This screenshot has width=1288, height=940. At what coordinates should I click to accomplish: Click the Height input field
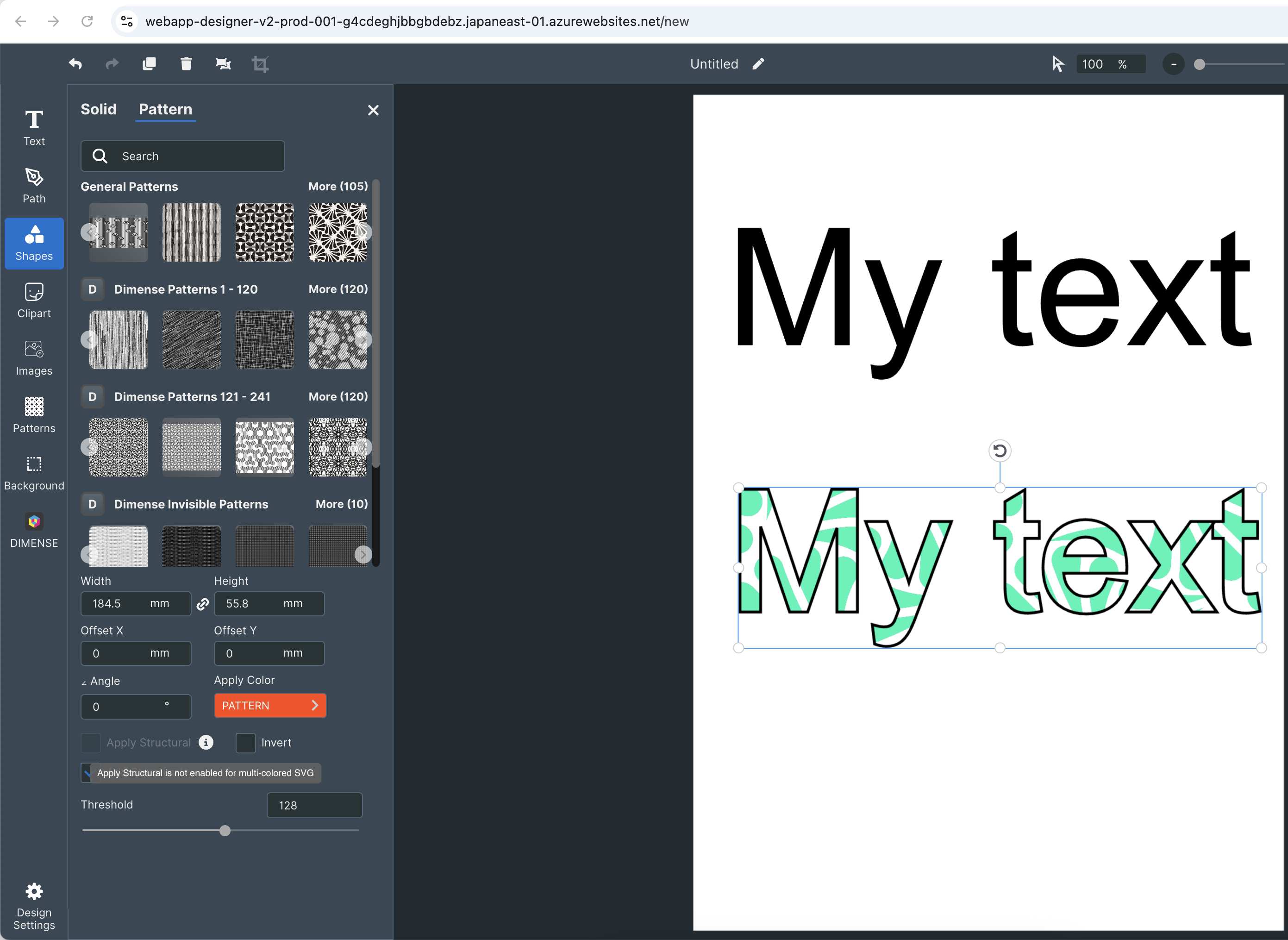coord(269,604)
